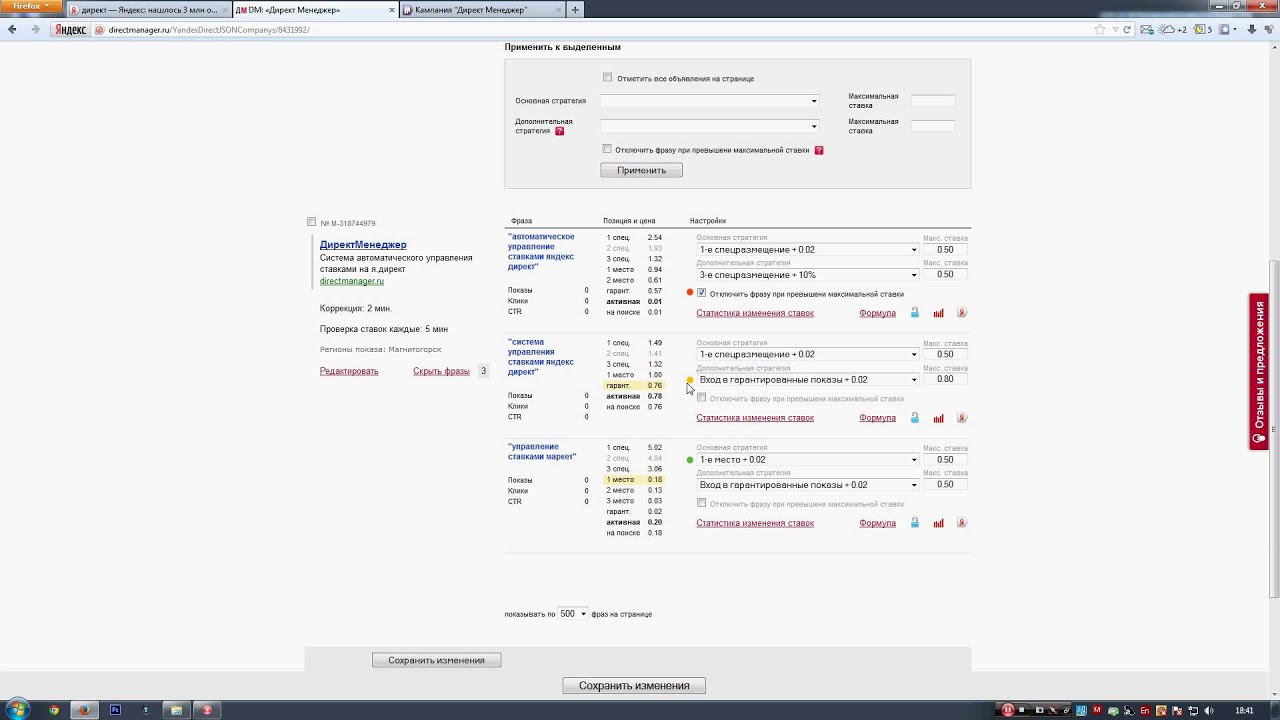
Task: Open main strategy dropdown for 'система управления' phrase
Action: [808, 355]
